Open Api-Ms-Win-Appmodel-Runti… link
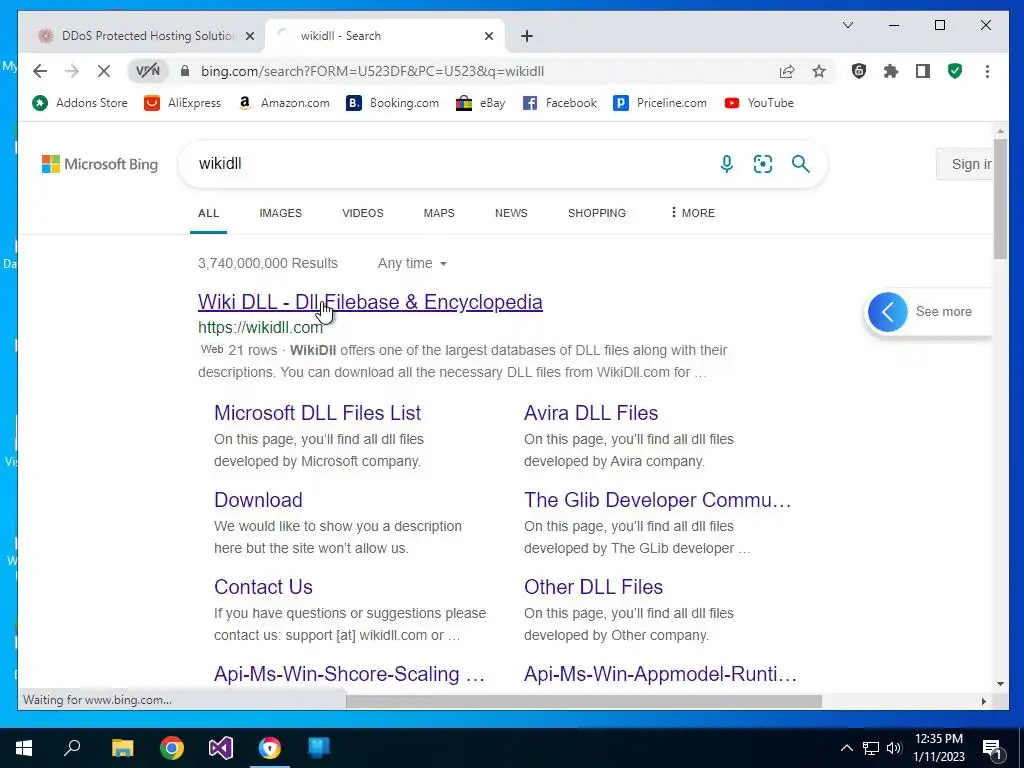The height and width of the screenshot is (768, 1024). click(x=660, y=674)
